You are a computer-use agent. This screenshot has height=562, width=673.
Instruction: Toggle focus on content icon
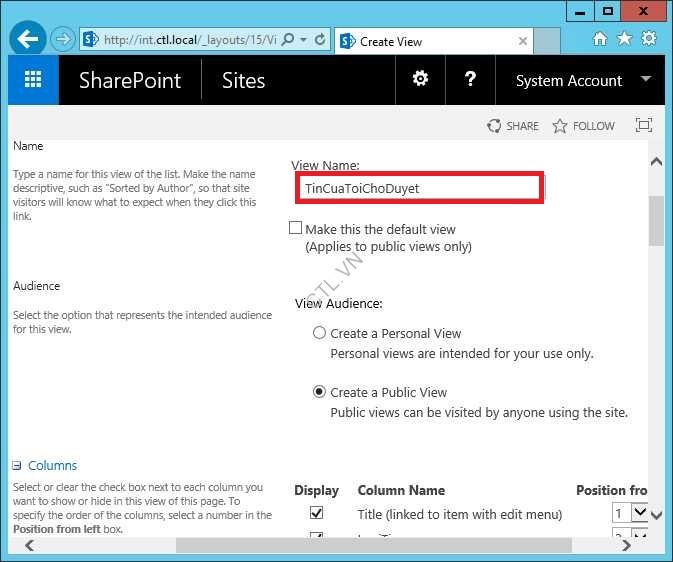coord(644,126)
